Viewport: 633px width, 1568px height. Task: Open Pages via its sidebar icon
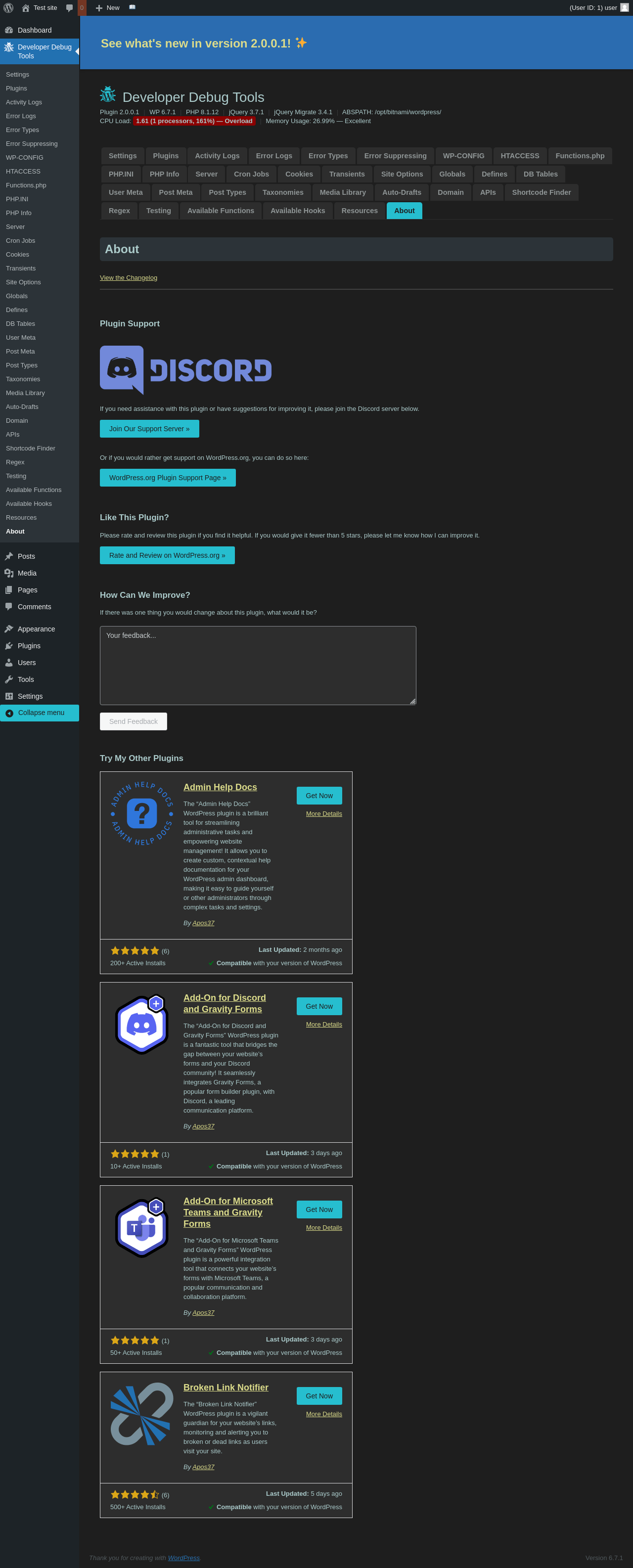pos(9,590)
